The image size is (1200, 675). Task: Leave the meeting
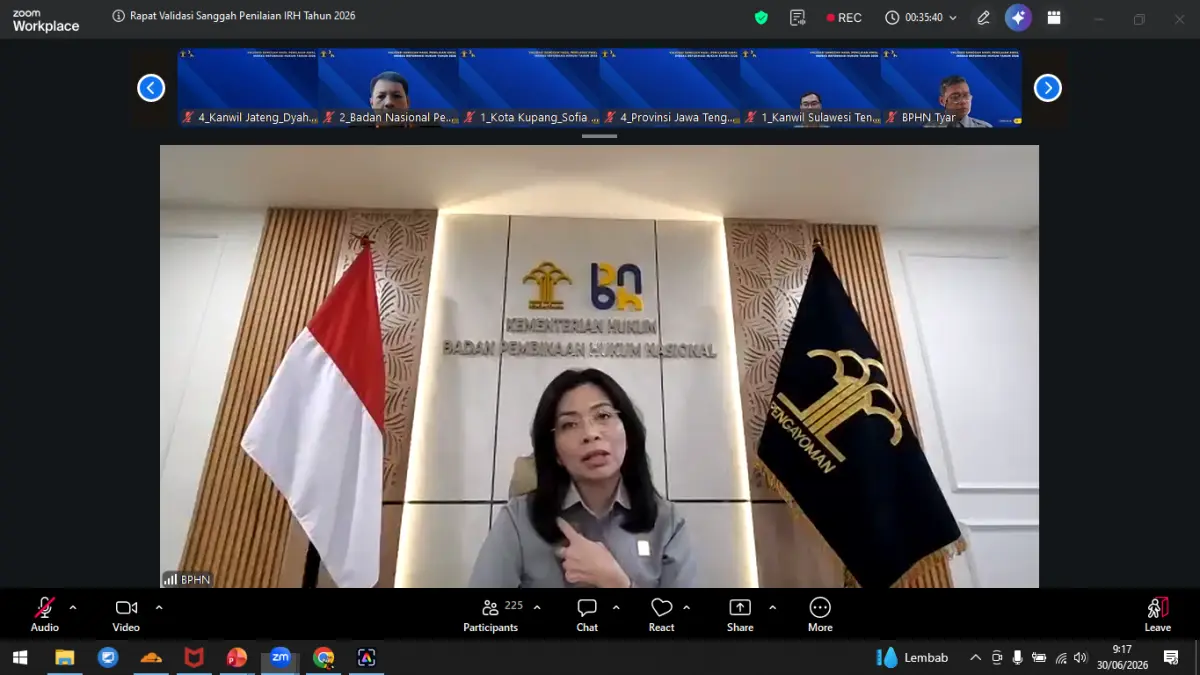click(1157, 614)
